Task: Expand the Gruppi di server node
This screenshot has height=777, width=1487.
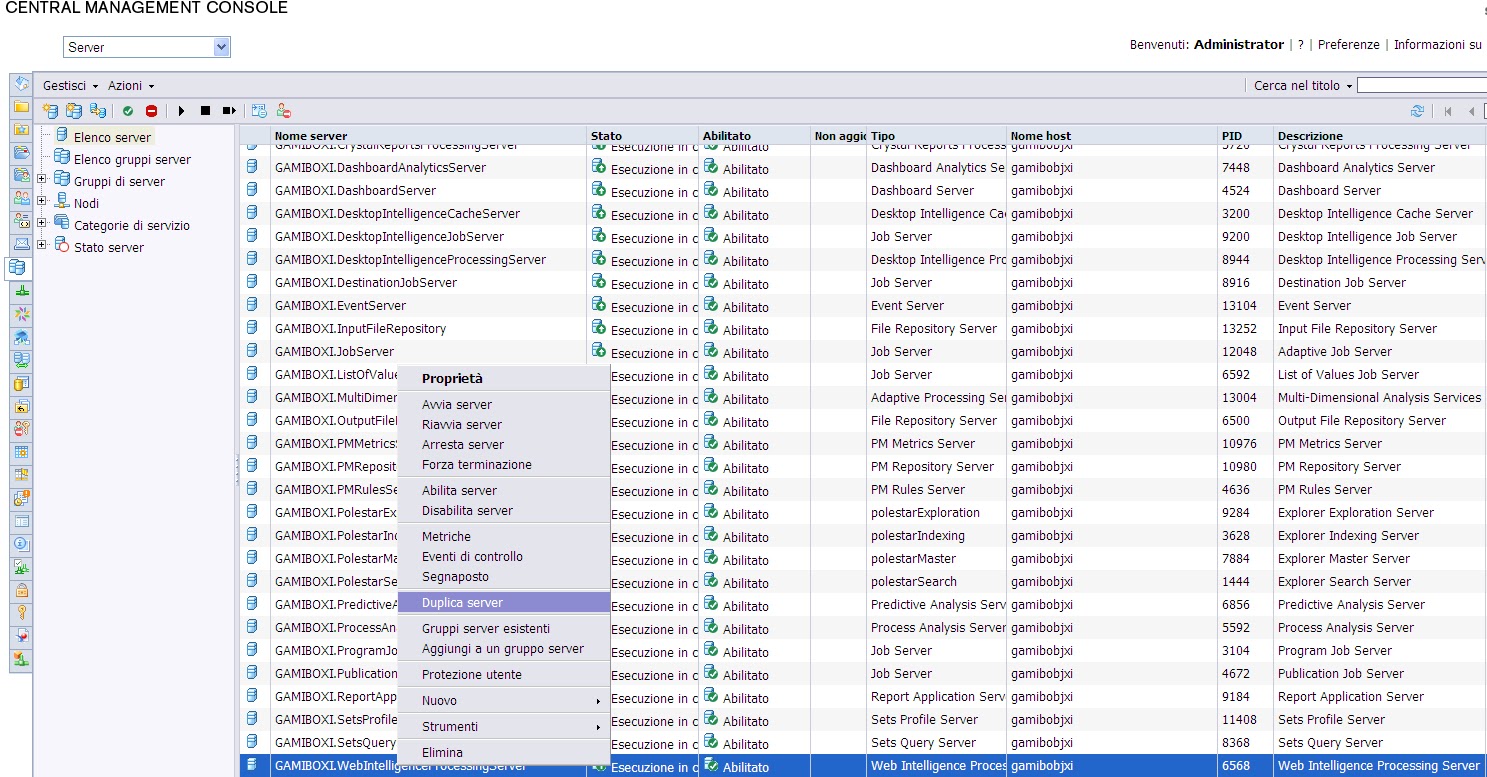Action: (41, 180)
